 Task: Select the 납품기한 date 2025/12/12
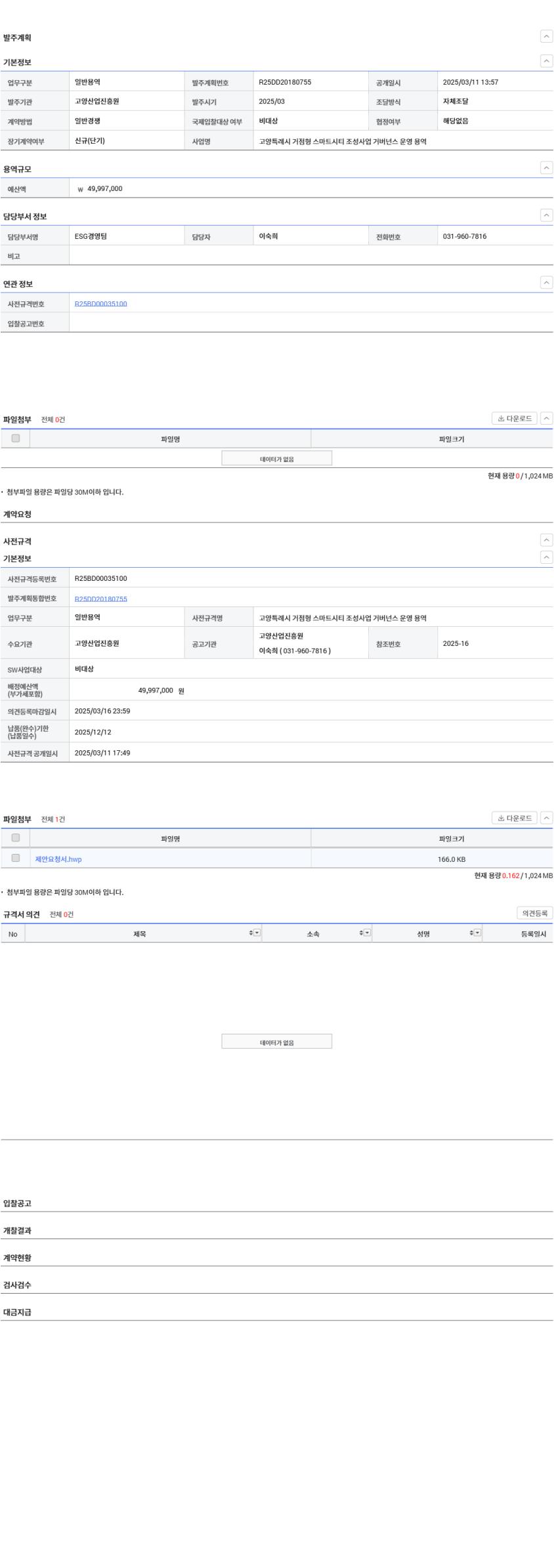click(x=93, y=732)
